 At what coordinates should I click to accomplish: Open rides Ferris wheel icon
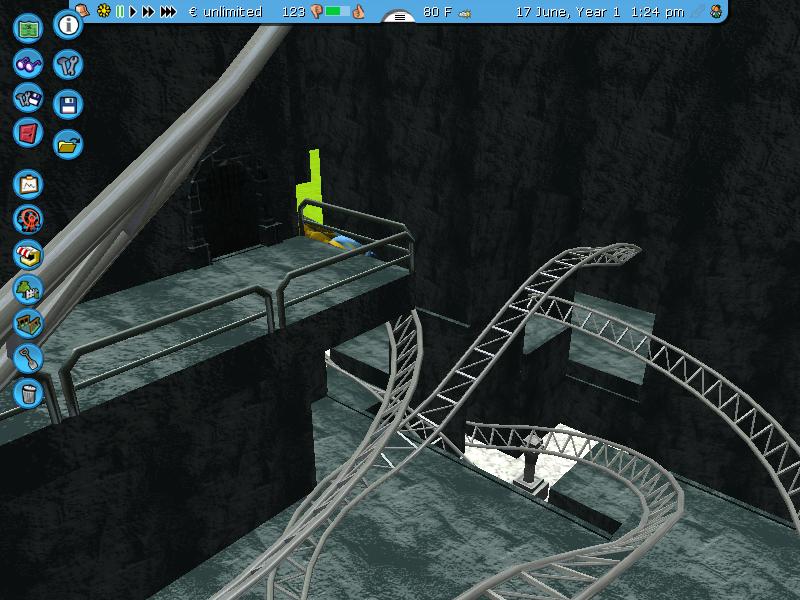[x=28, y=220]
